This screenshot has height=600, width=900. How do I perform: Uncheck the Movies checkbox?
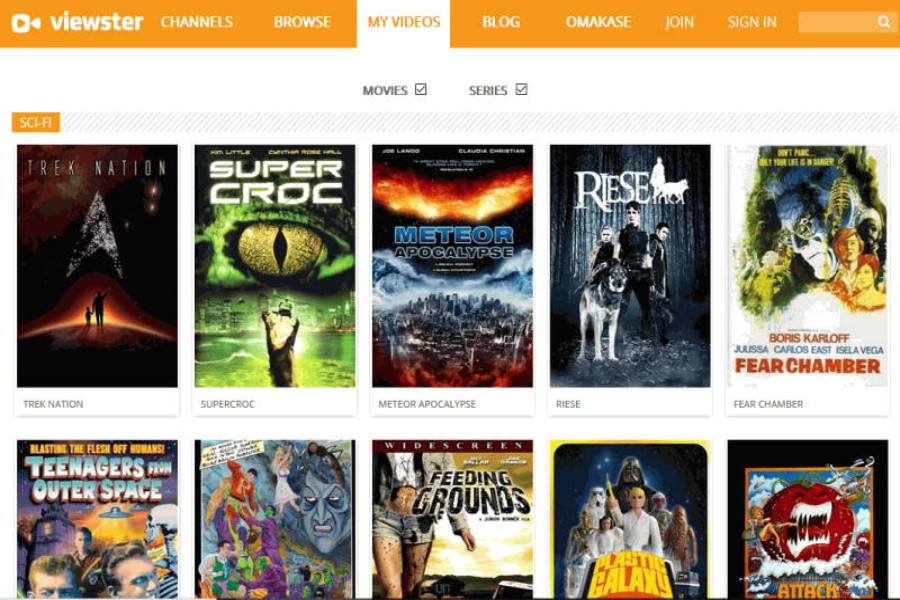(x=421, y=90)
